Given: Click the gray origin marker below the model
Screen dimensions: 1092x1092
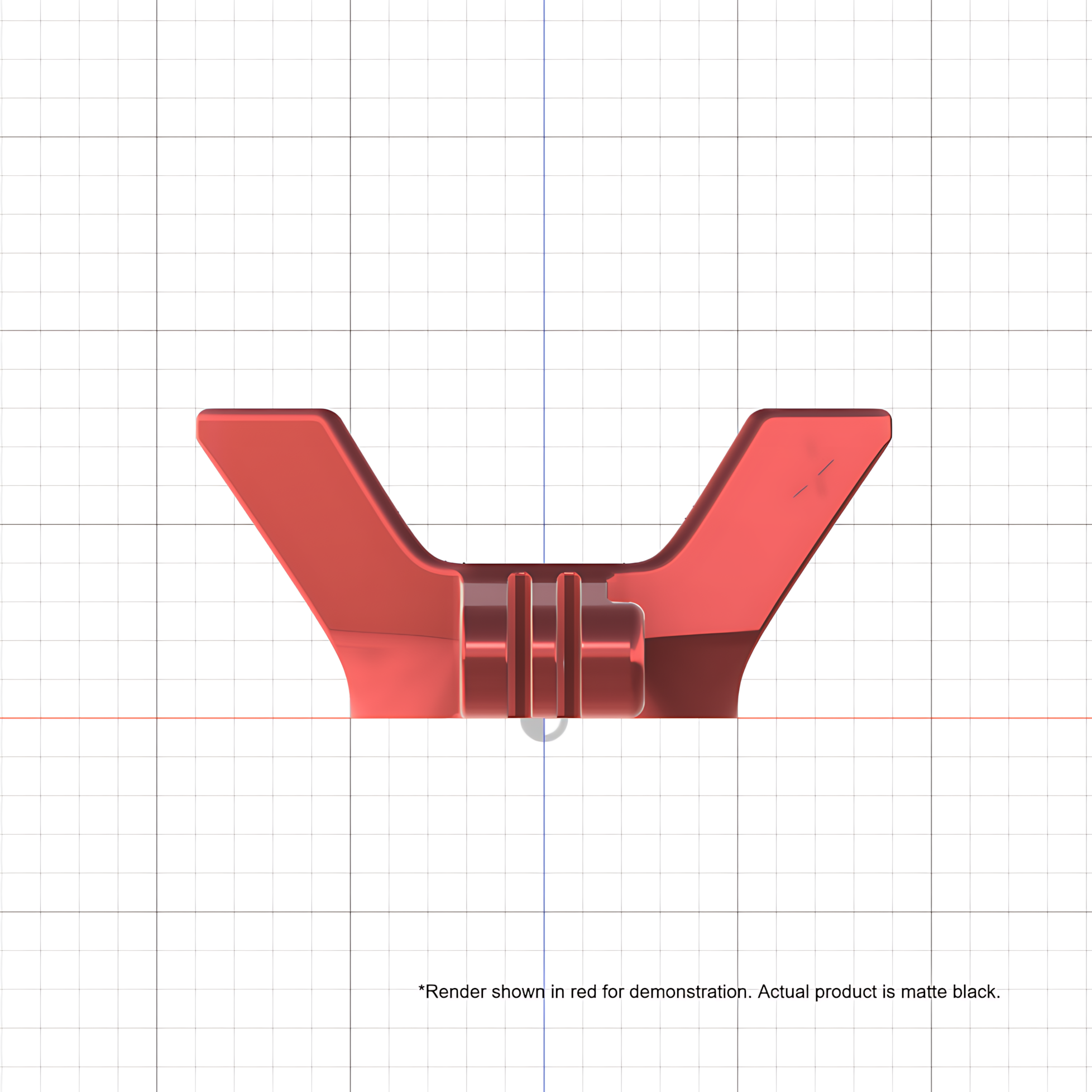Looking at the screenshot, I should coord(544,729).
